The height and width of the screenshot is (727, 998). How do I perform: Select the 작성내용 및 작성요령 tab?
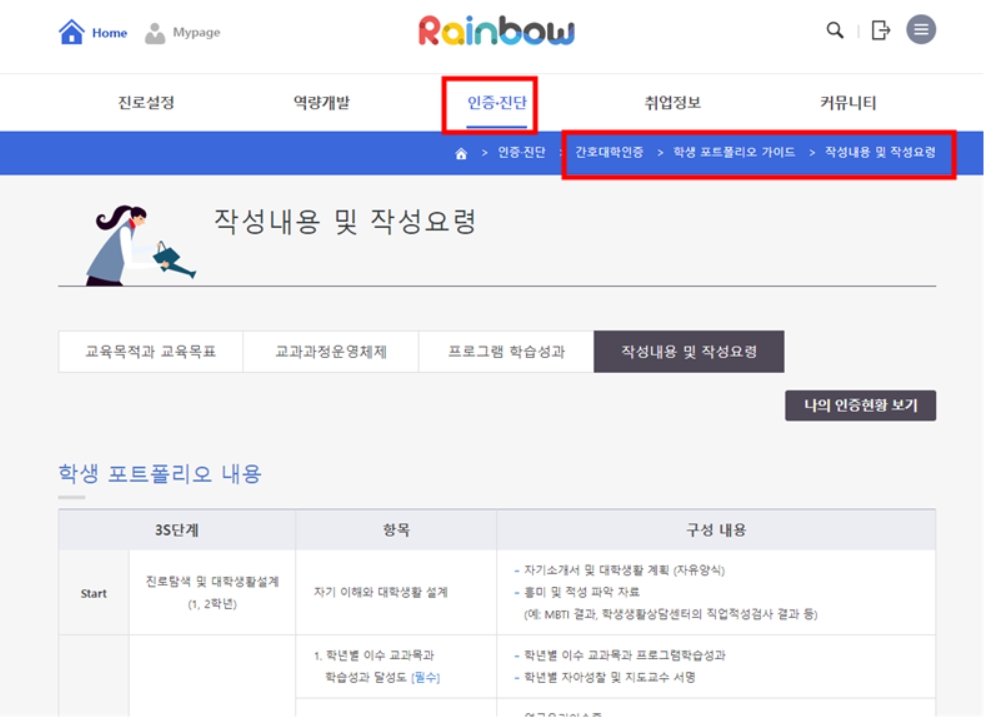click(689, 352)
